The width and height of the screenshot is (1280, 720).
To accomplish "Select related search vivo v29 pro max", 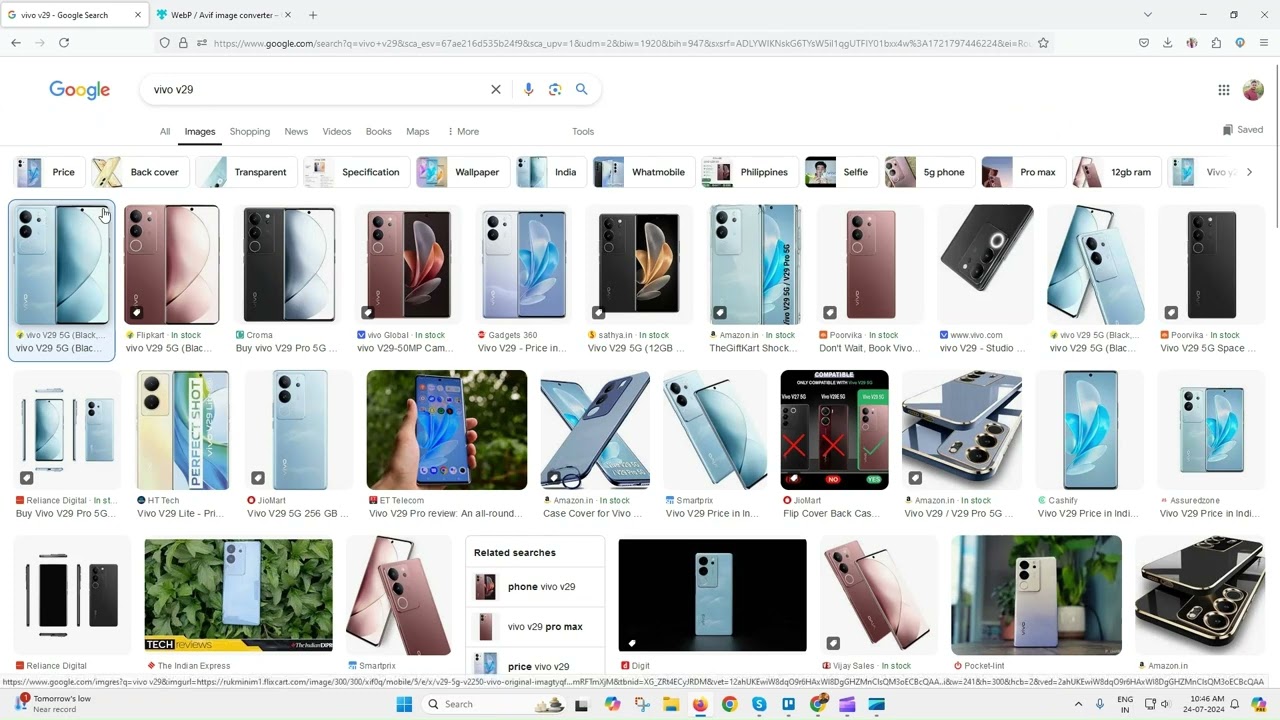I will 535,627.
